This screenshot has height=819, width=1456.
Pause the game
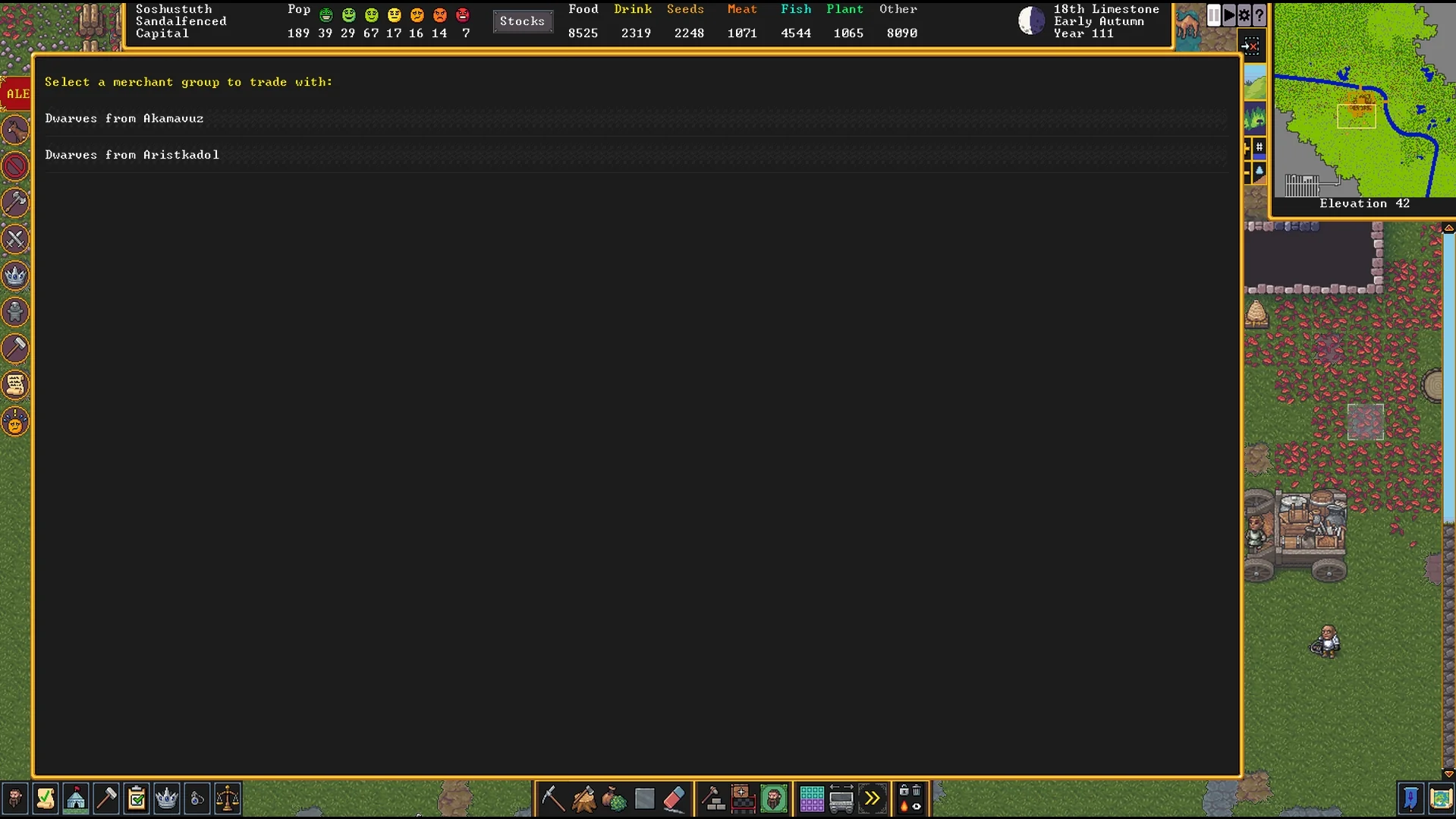pyautogui.click(x=1213, y=15)
